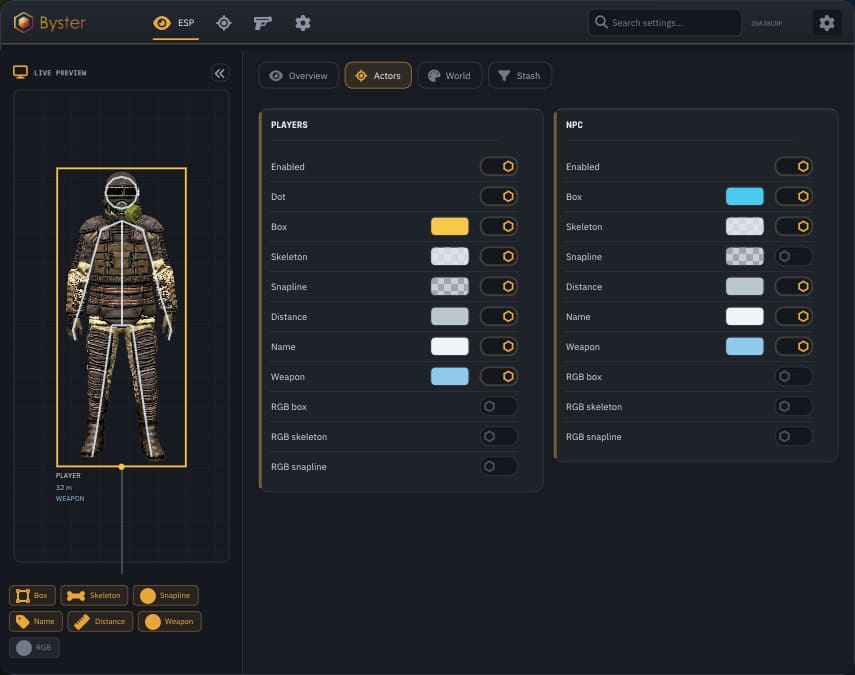Enable NPC RGB box toggle
Screen dimensions: 855x675
(793, 376)
